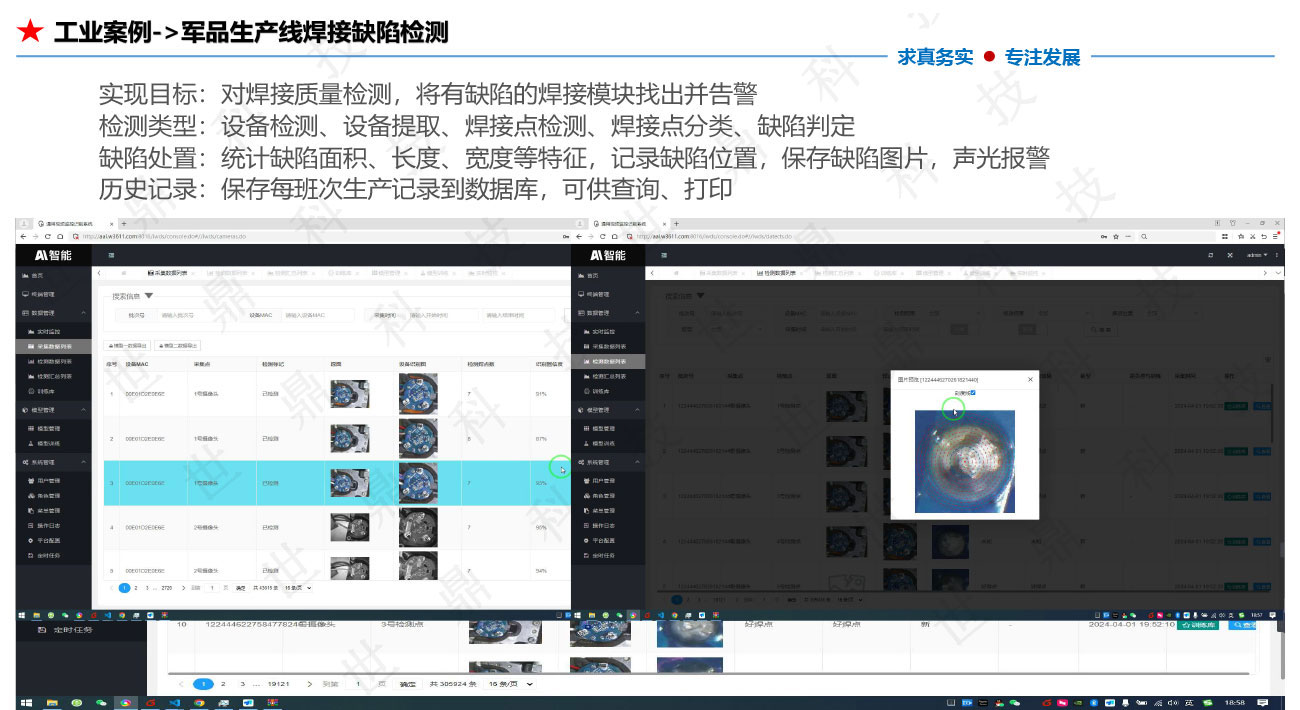Viewport: 1300px width, 710px height.
Task: View 操作日志 via its sidebar icon
Action: tap(50, 527)
